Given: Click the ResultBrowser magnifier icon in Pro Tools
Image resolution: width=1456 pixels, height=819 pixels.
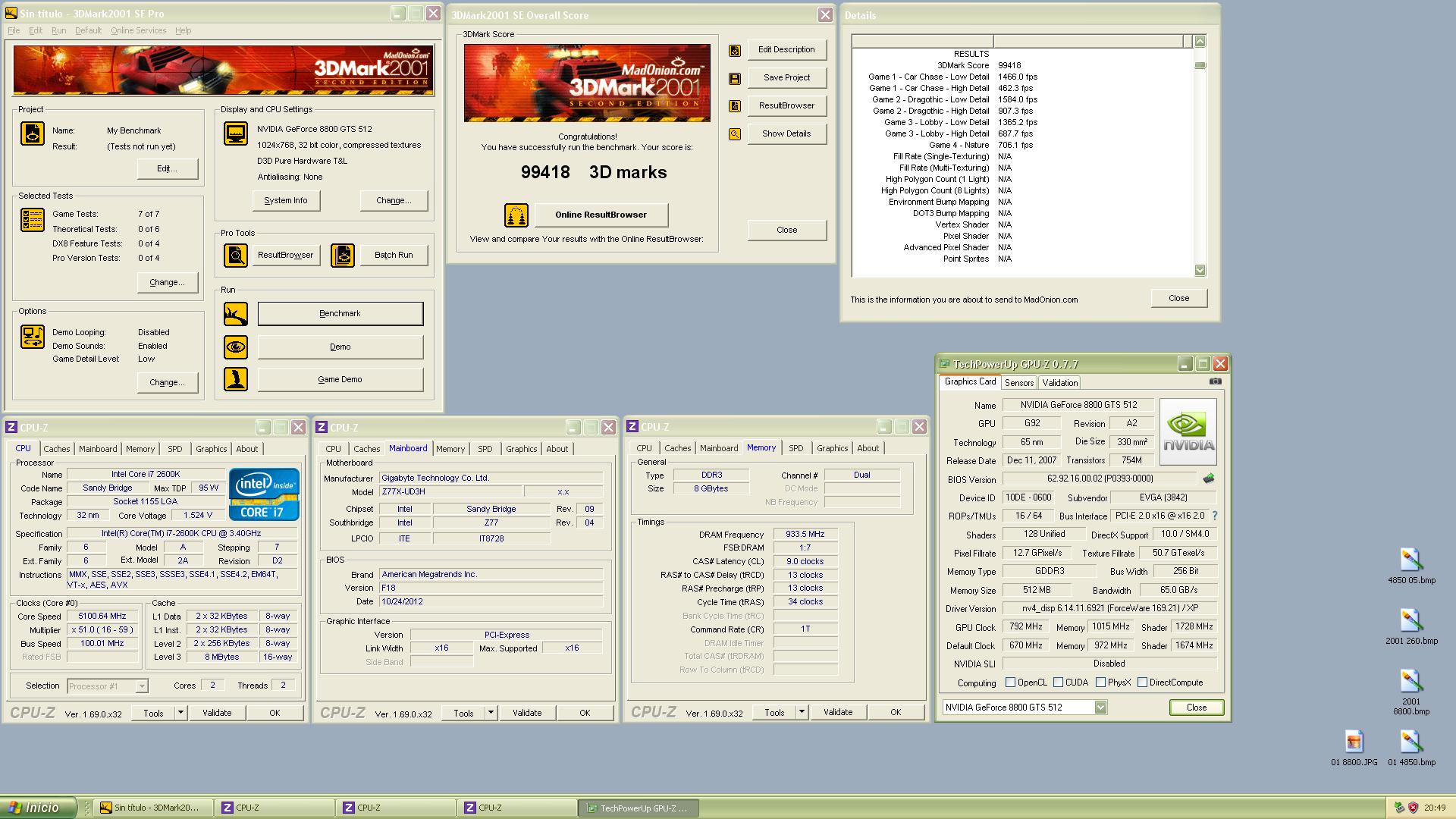Looking at the screenshot, I should 236,256.
